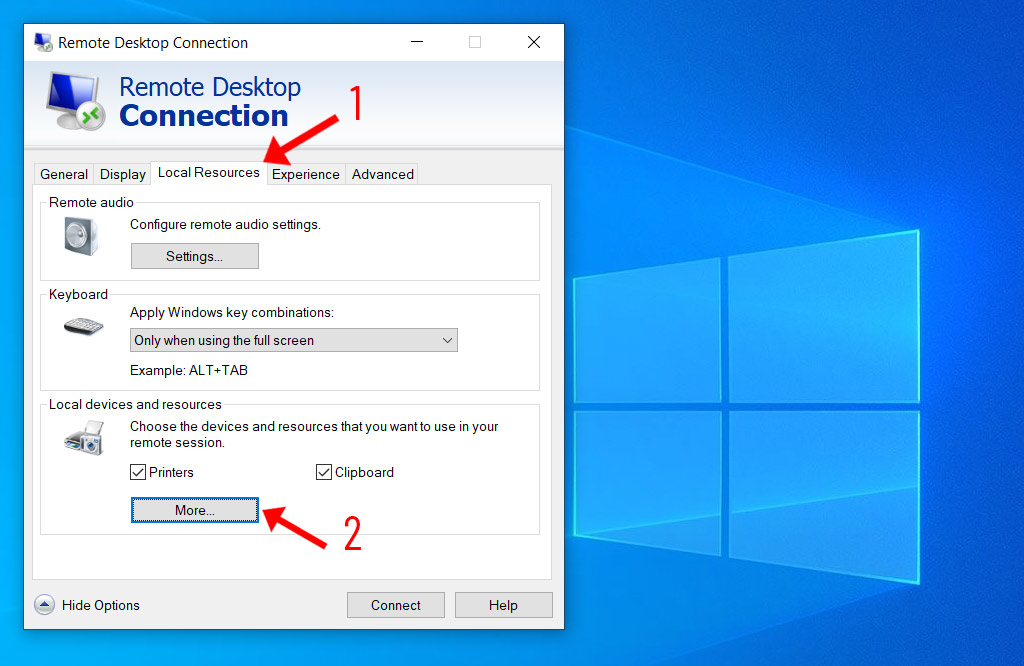Click the 'Remote audio' group label

click(91, 202)
